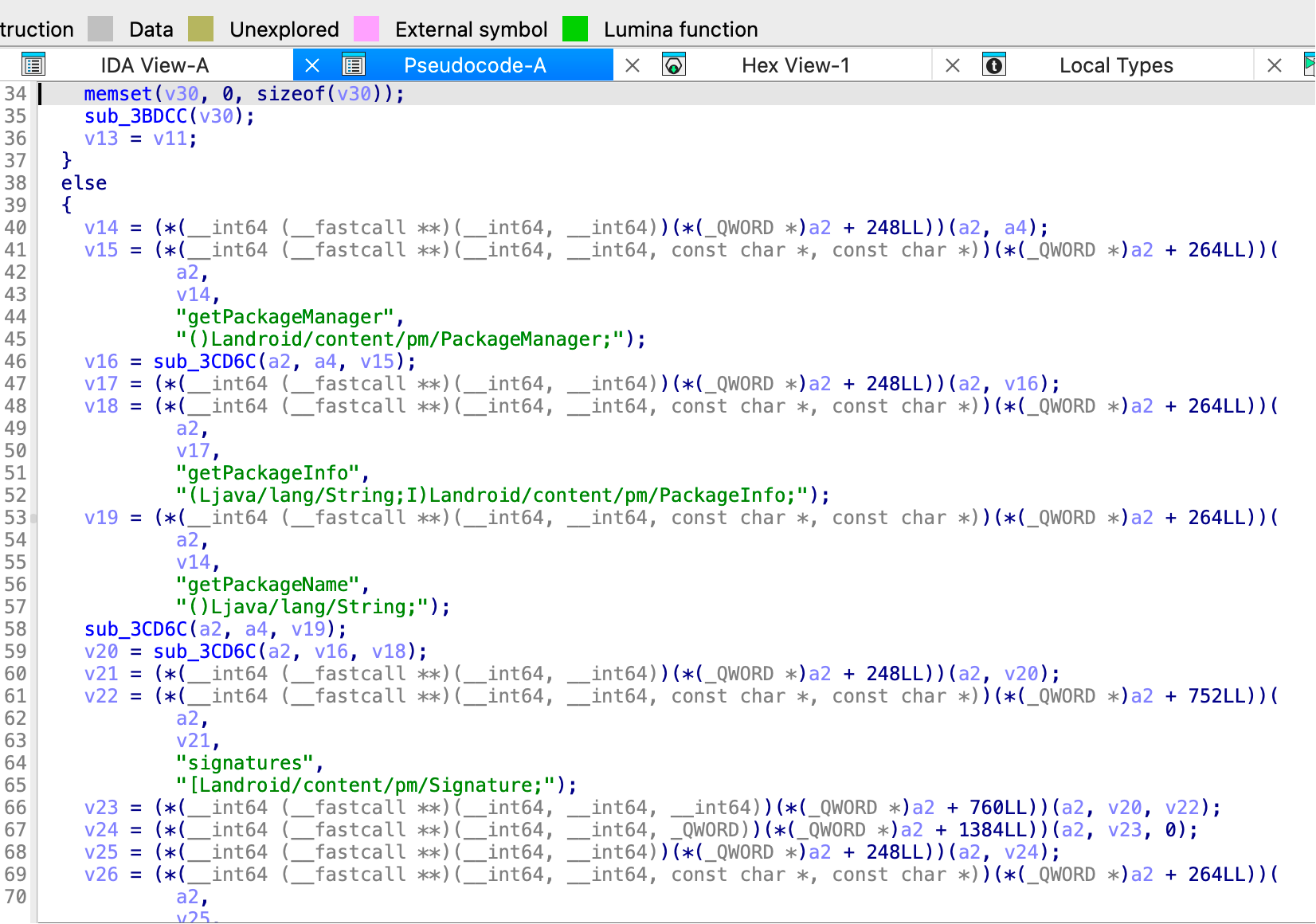The height and width of the screenshot is (924, 1316).
Task: Click the Pseudocode-A tab icon
Action: tap(354, 65)
